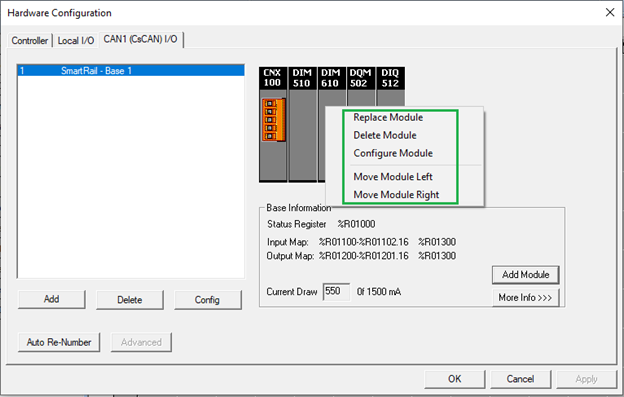
Task: Click the Add button below list
Action: [52, 299]
